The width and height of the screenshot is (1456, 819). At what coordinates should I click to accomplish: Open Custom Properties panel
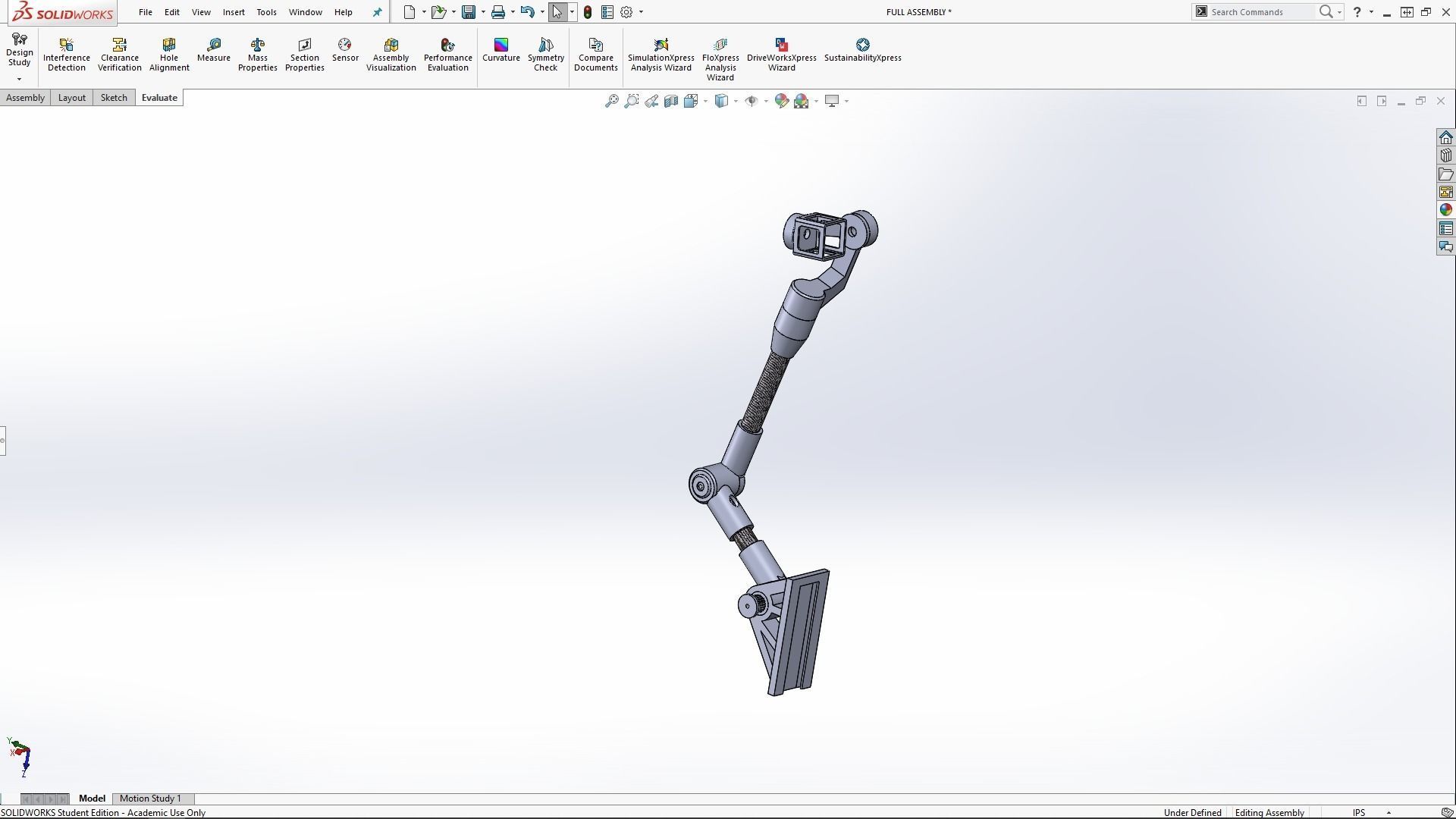(1446, 228)
